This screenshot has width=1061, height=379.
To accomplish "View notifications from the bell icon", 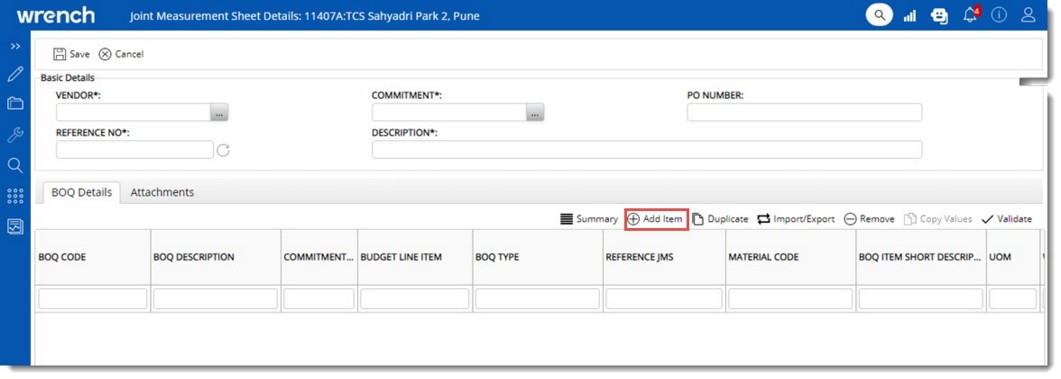I will 970,15.
